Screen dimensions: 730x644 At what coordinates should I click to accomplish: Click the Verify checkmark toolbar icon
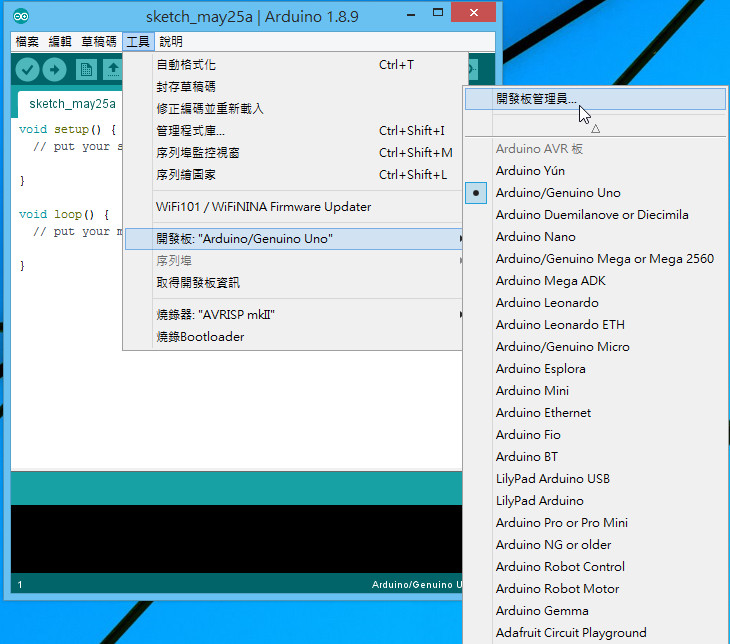27,70
